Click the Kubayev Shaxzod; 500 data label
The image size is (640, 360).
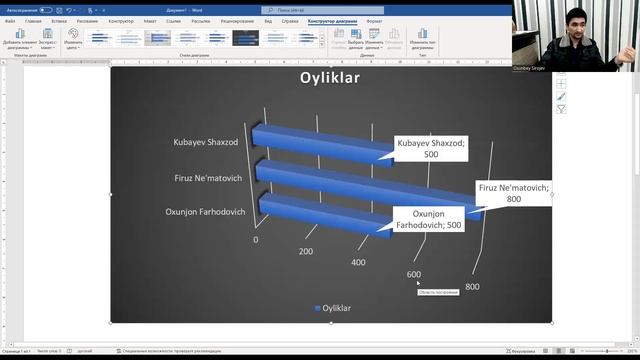(x=431, y=149)
